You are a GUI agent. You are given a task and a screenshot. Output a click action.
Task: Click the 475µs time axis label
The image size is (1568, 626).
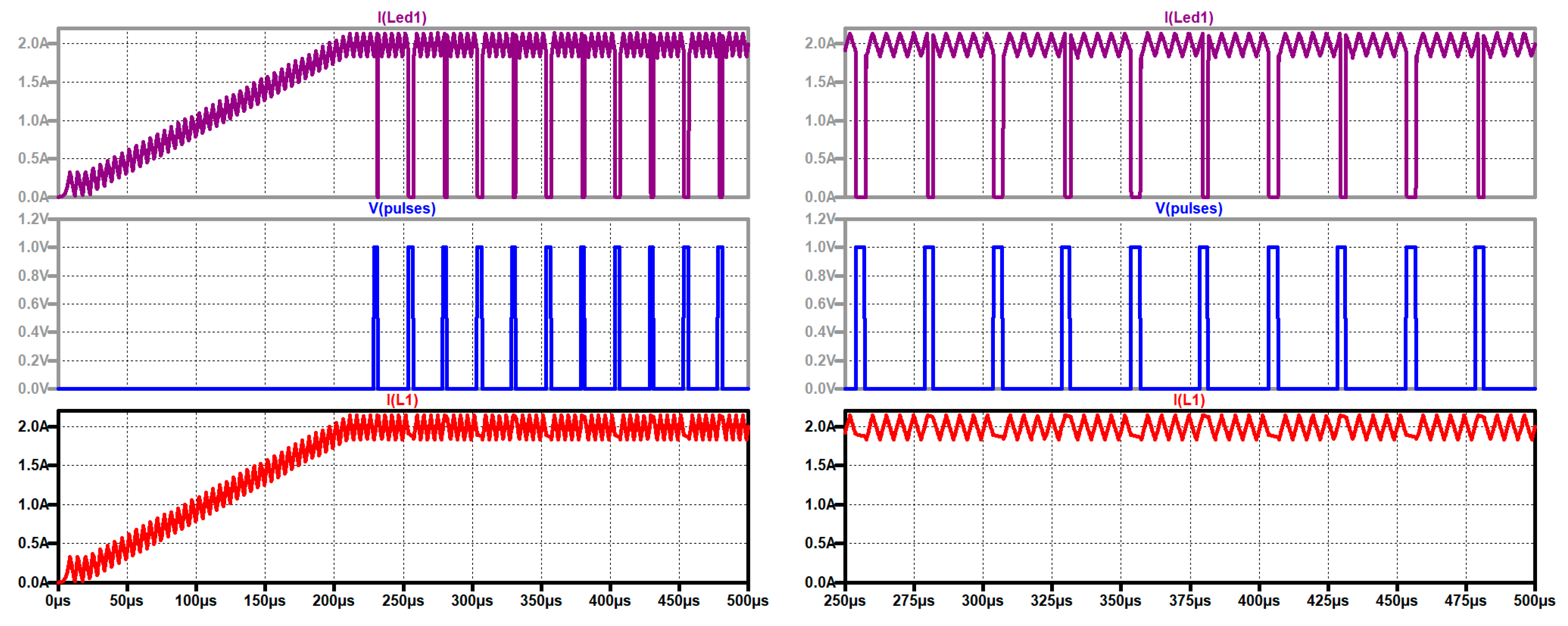tap(1465, 601)
